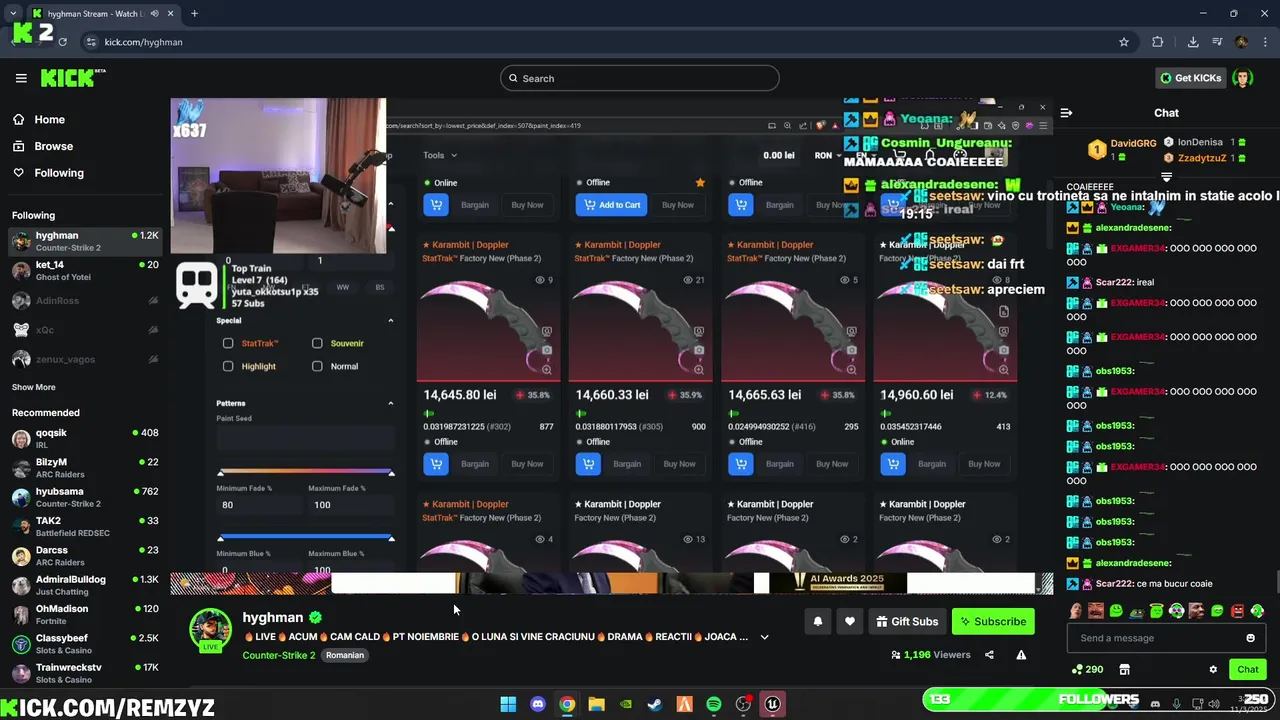Click the 290 channel points icon
1280x720 pixels.
[1087, 669]
